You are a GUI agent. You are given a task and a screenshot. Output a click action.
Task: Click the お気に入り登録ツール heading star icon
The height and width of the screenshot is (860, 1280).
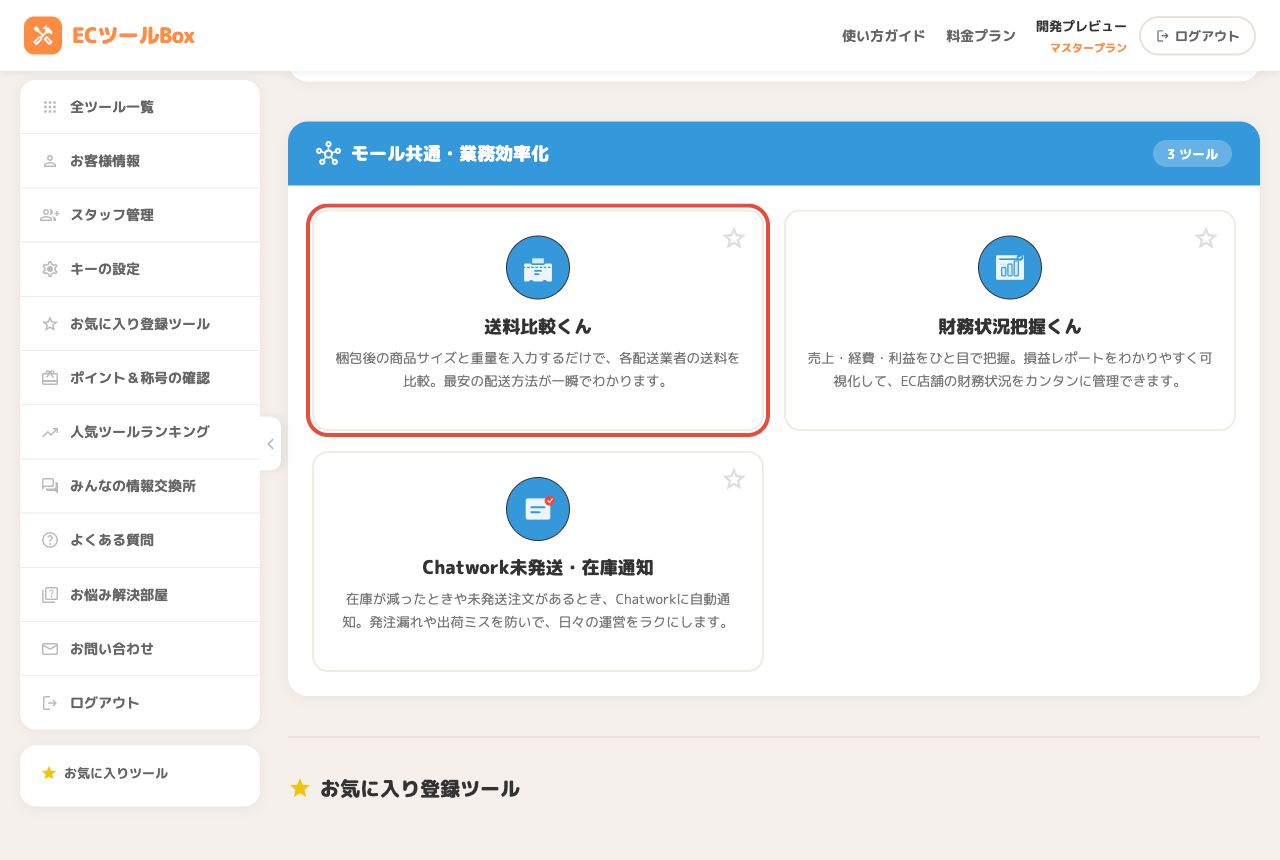pyautogui.click(x=300, y=788)
